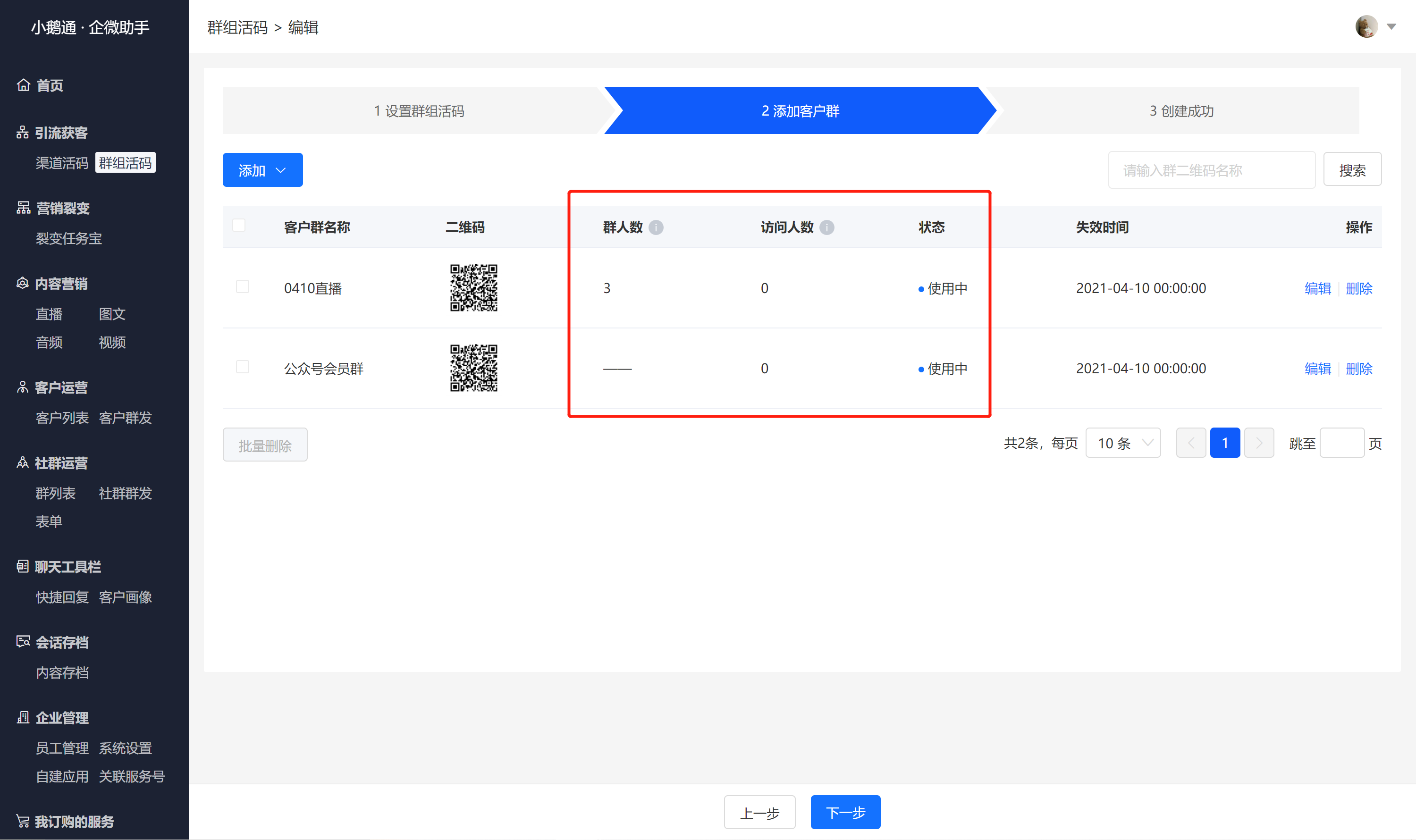1416x840 pixels.
Task: Open the QR code for 0410直播
Action: pos(473,287)
